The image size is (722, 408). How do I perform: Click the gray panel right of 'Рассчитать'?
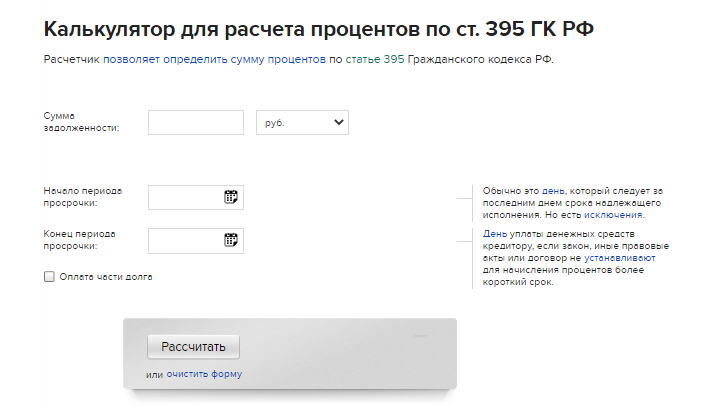pyautogui.click(x=350, y=348)
